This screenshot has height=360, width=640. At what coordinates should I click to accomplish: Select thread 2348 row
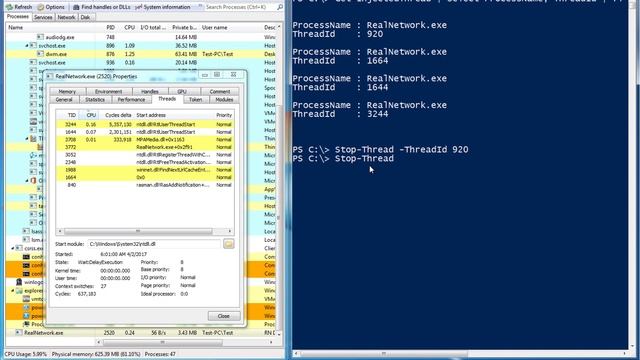pyautogui.click(x=145, y=162)
